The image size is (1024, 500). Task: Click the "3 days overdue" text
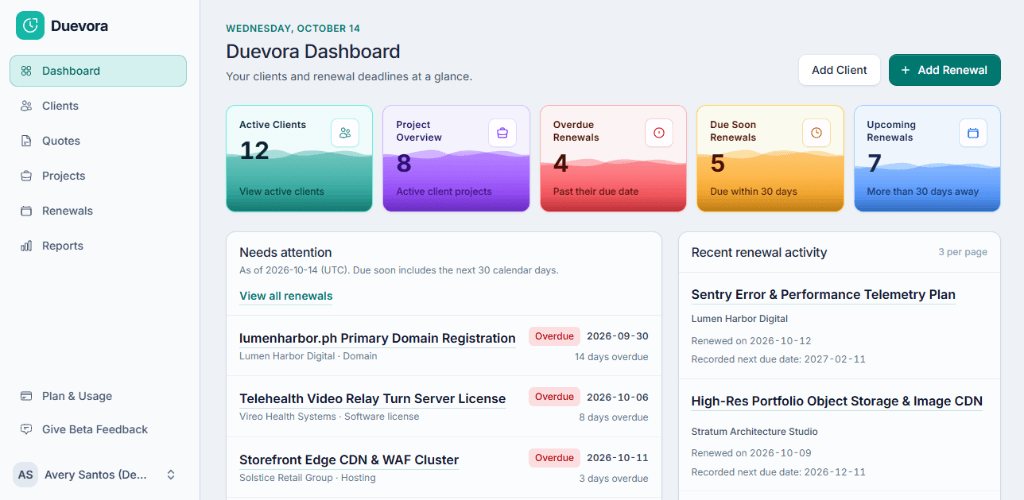pos(614,478)
